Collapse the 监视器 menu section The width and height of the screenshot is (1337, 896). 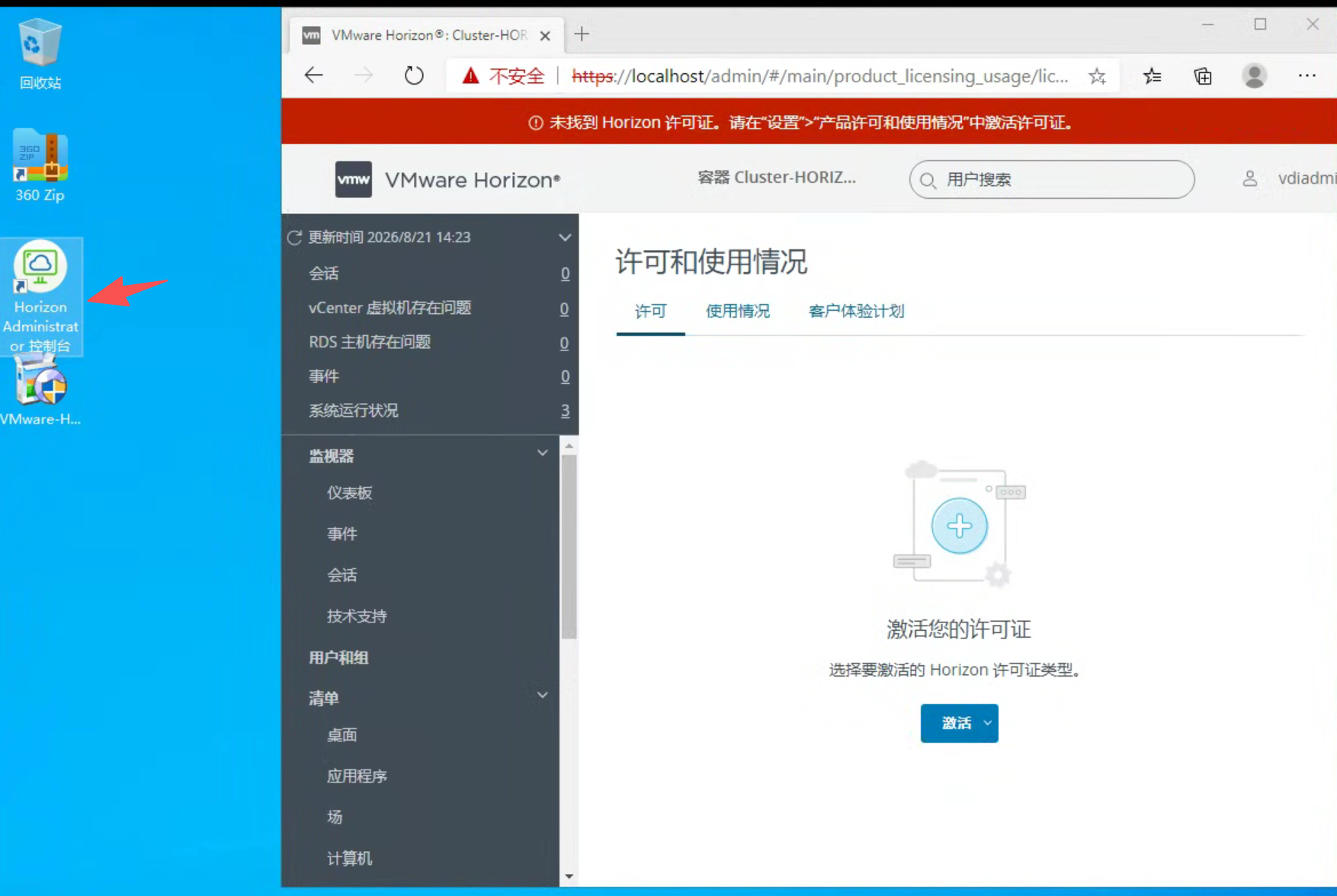tap(543, 453)
